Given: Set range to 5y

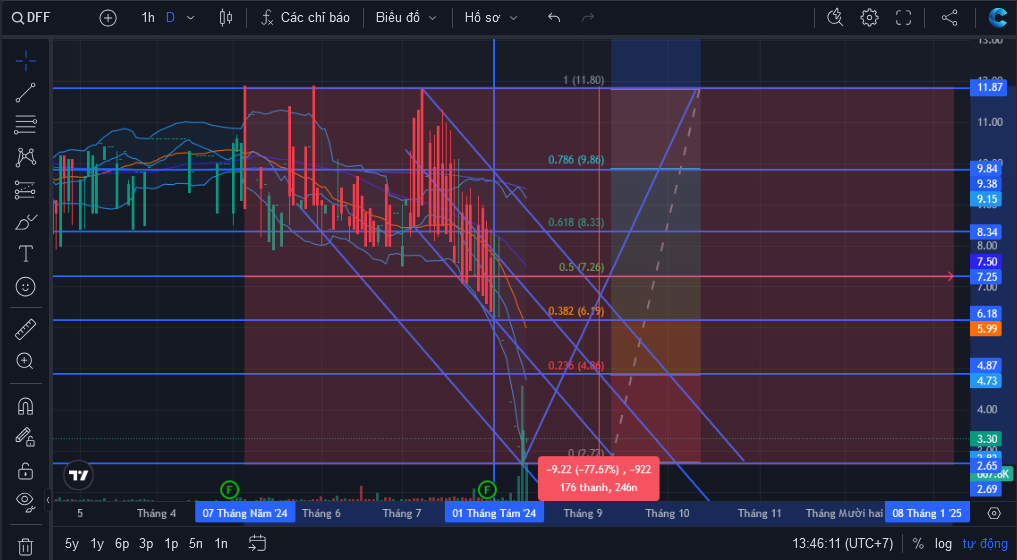Looking at the screenshot, I should [71, 544].
